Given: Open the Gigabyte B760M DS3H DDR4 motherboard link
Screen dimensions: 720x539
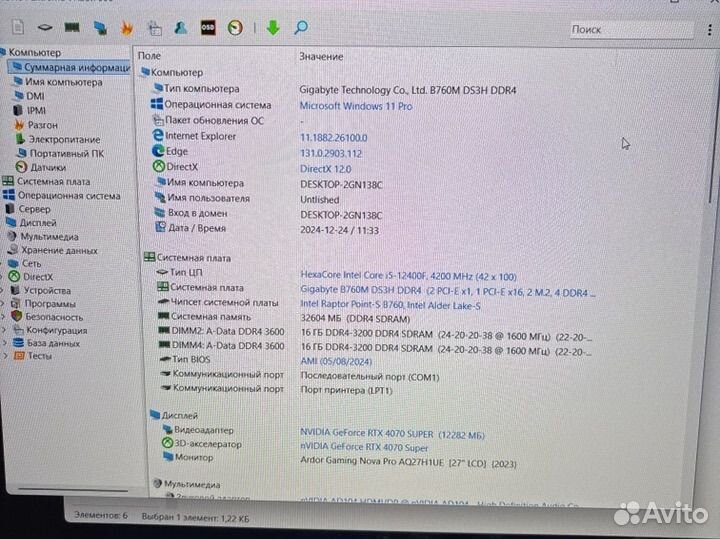Looking at the screenshot, I should click(448, 291).
